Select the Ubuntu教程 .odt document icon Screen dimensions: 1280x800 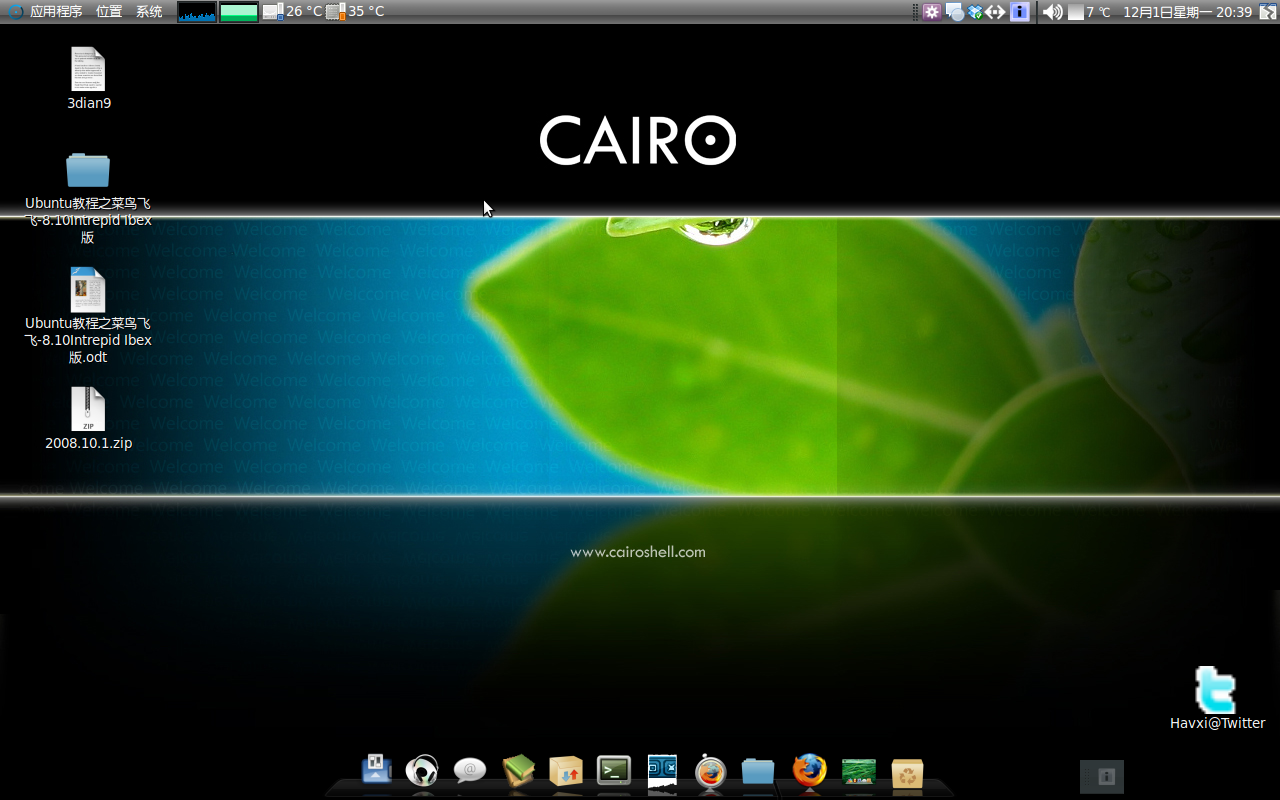(x=88, y=289)
